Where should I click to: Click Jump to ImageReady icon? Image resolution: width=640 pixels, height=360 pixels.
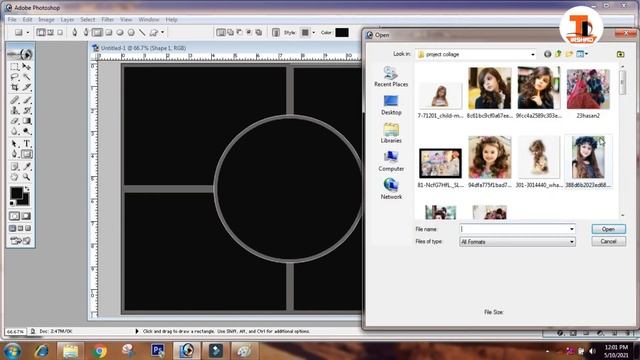20,241
